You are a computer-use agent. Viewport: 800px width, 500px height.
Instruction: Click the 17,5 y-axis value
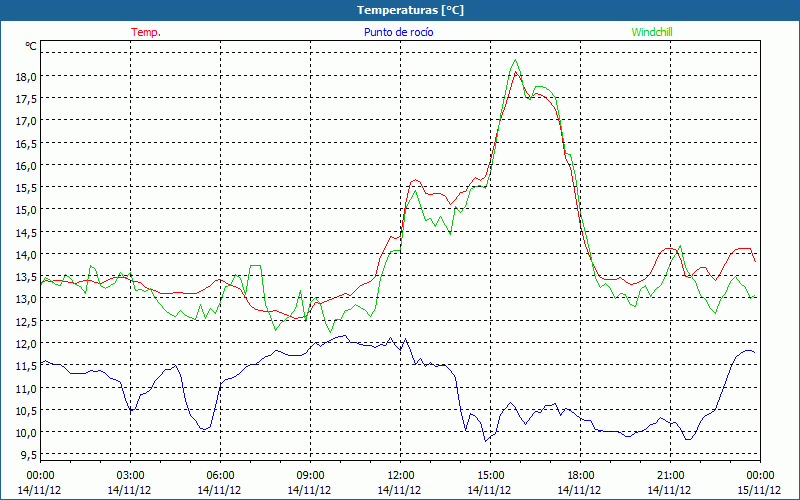28,99
